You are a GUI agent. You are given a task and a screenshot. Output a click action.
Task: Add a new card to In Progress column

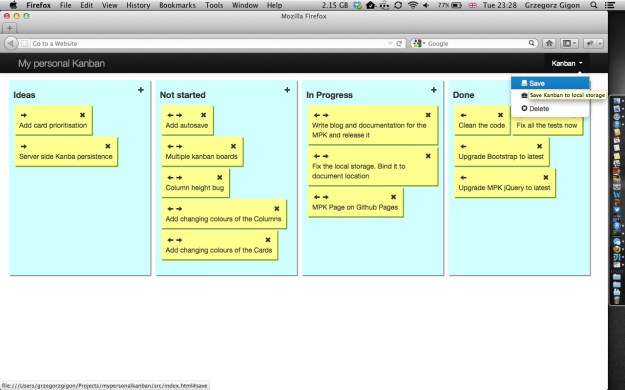[434, 90]
